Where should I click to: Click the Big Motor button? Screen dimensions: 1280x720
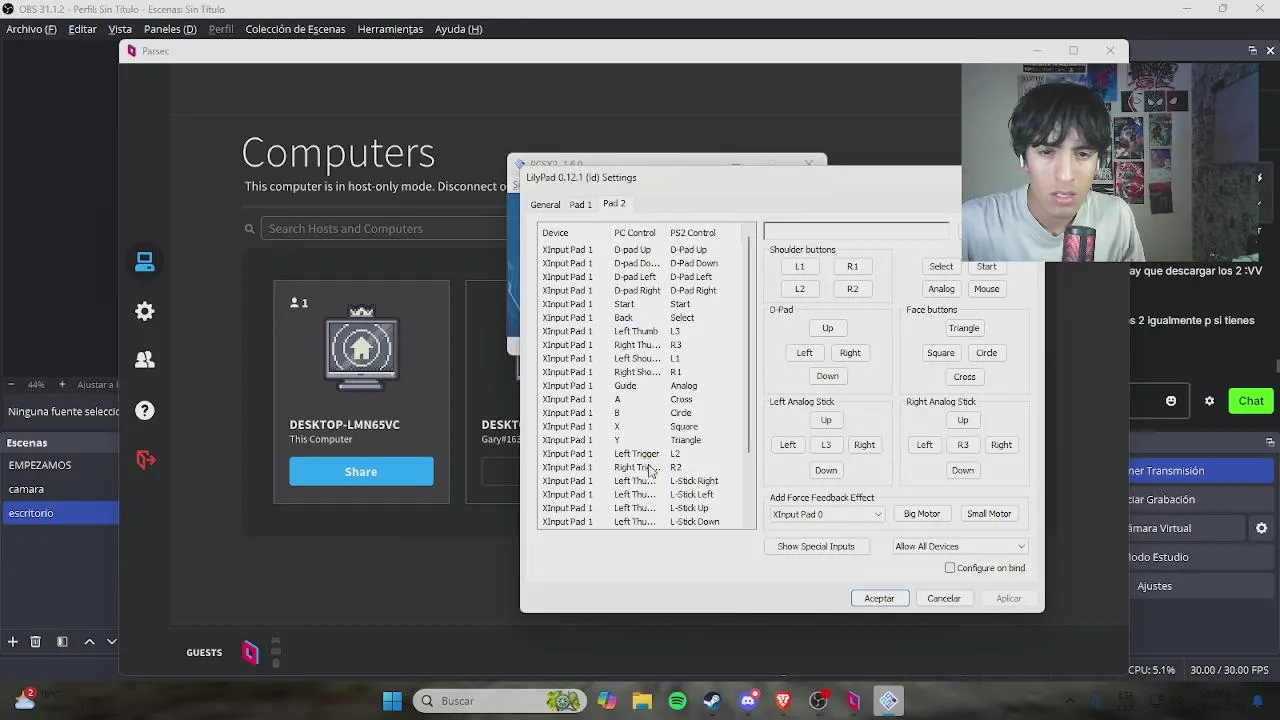point(922,514)
